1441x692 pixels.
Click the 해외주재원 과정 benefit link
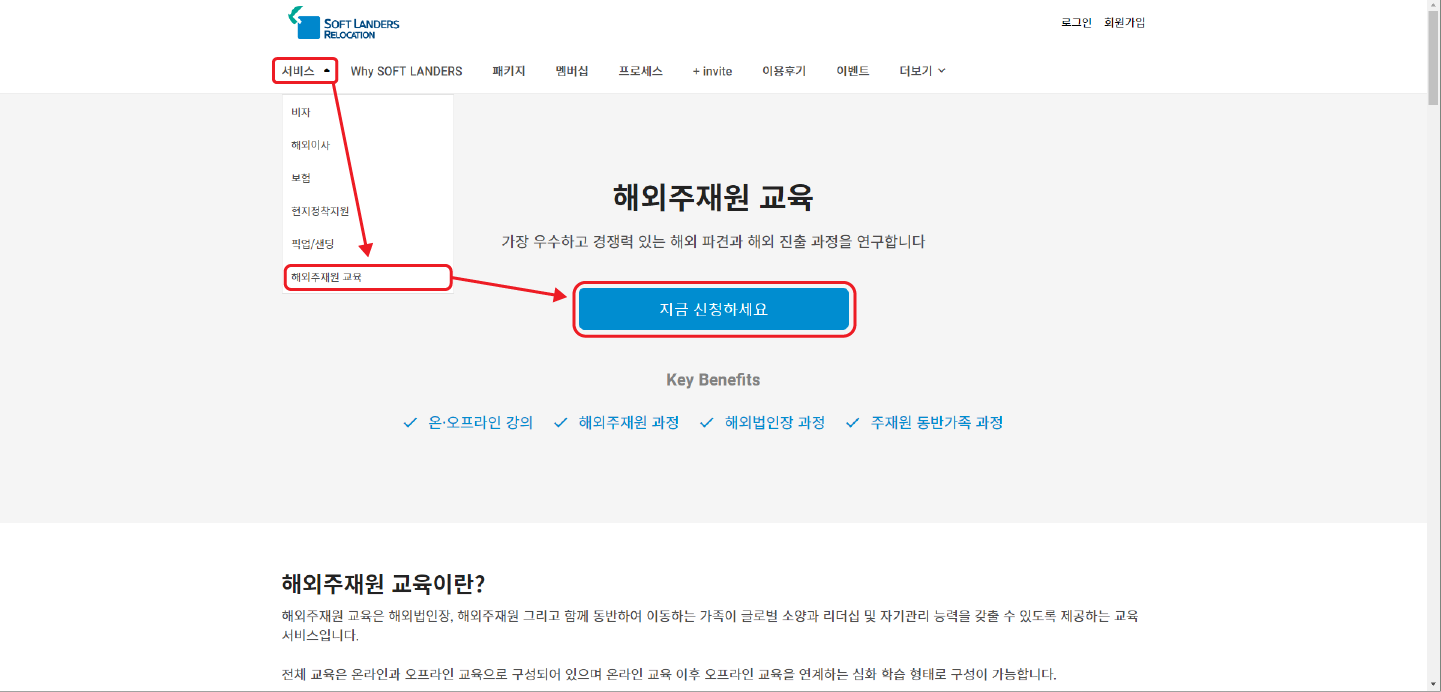629,423
